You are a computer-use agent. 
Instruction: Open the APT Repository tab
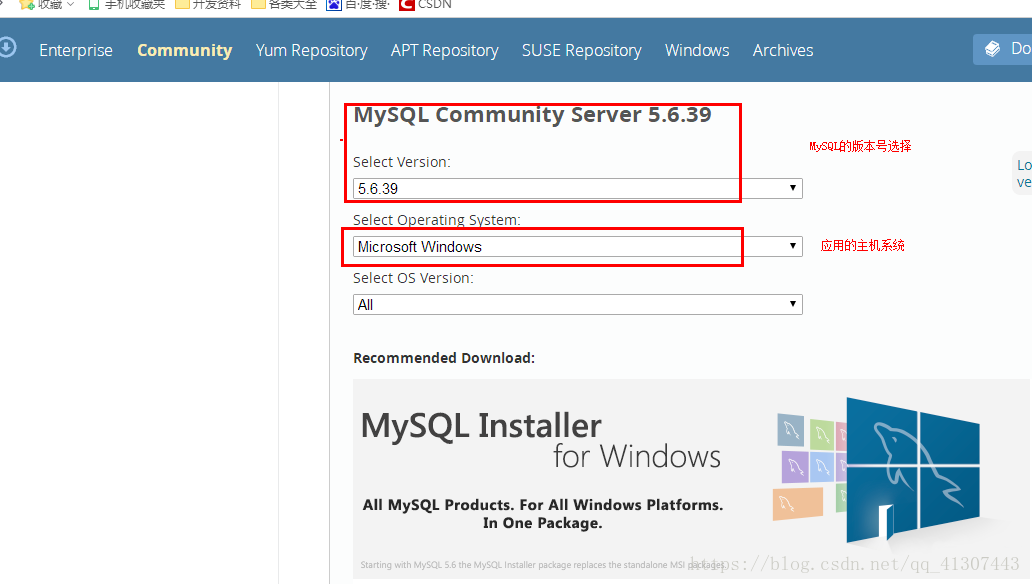click(444, 50)
